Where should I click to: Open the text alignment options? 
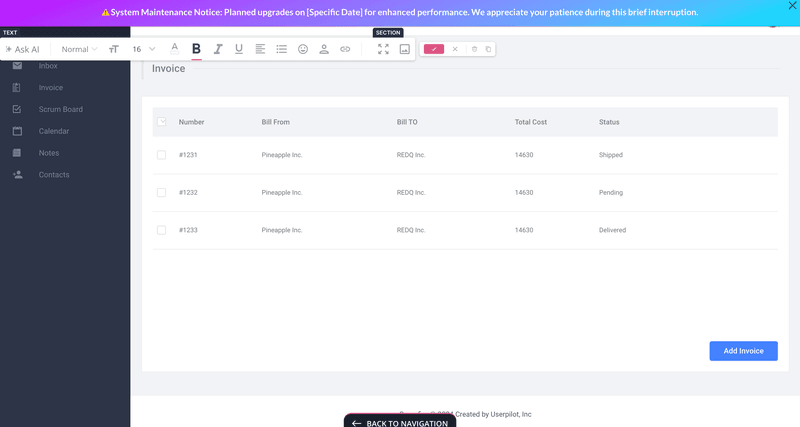[260, 49]
